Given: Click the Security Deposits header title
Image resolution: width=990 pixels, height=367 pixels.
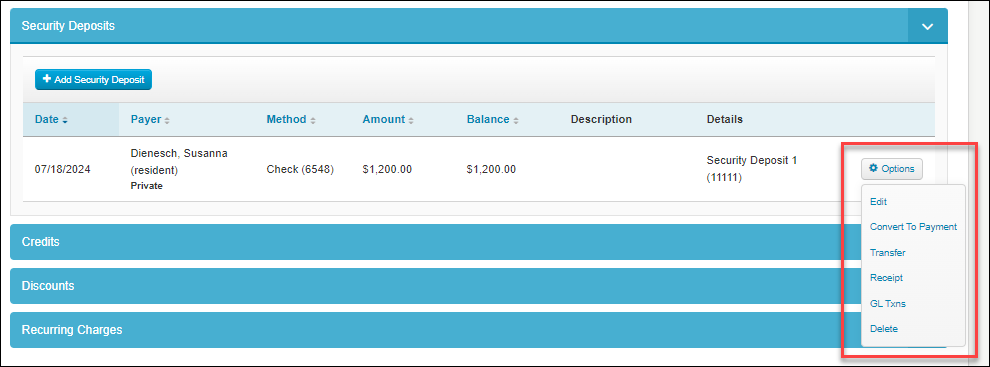Looking at the screenshot, I should point(68,26).
